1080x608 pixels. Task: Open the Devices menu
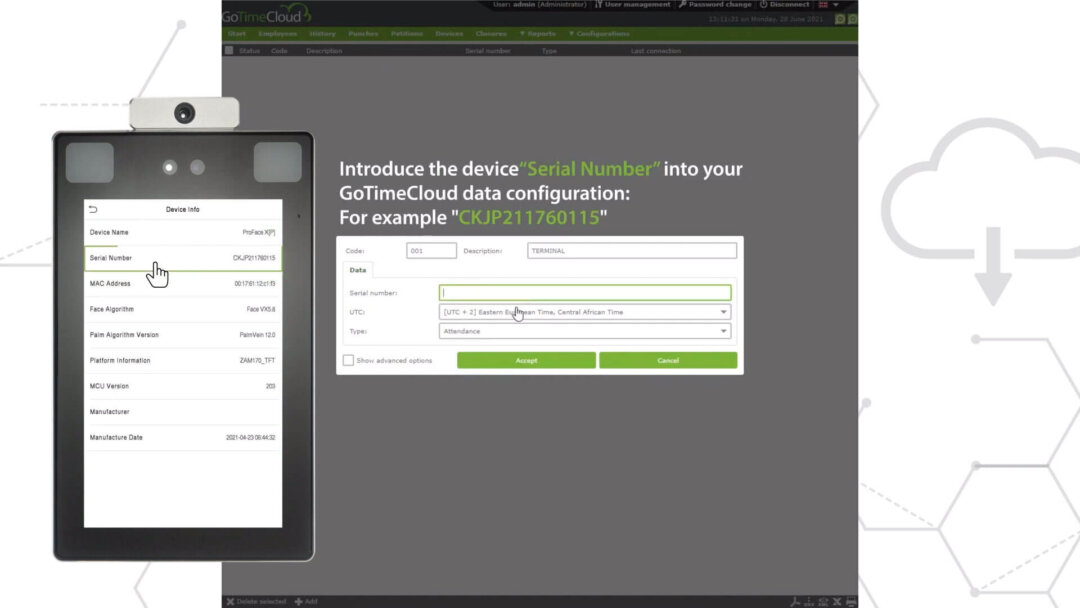point(448,33)
